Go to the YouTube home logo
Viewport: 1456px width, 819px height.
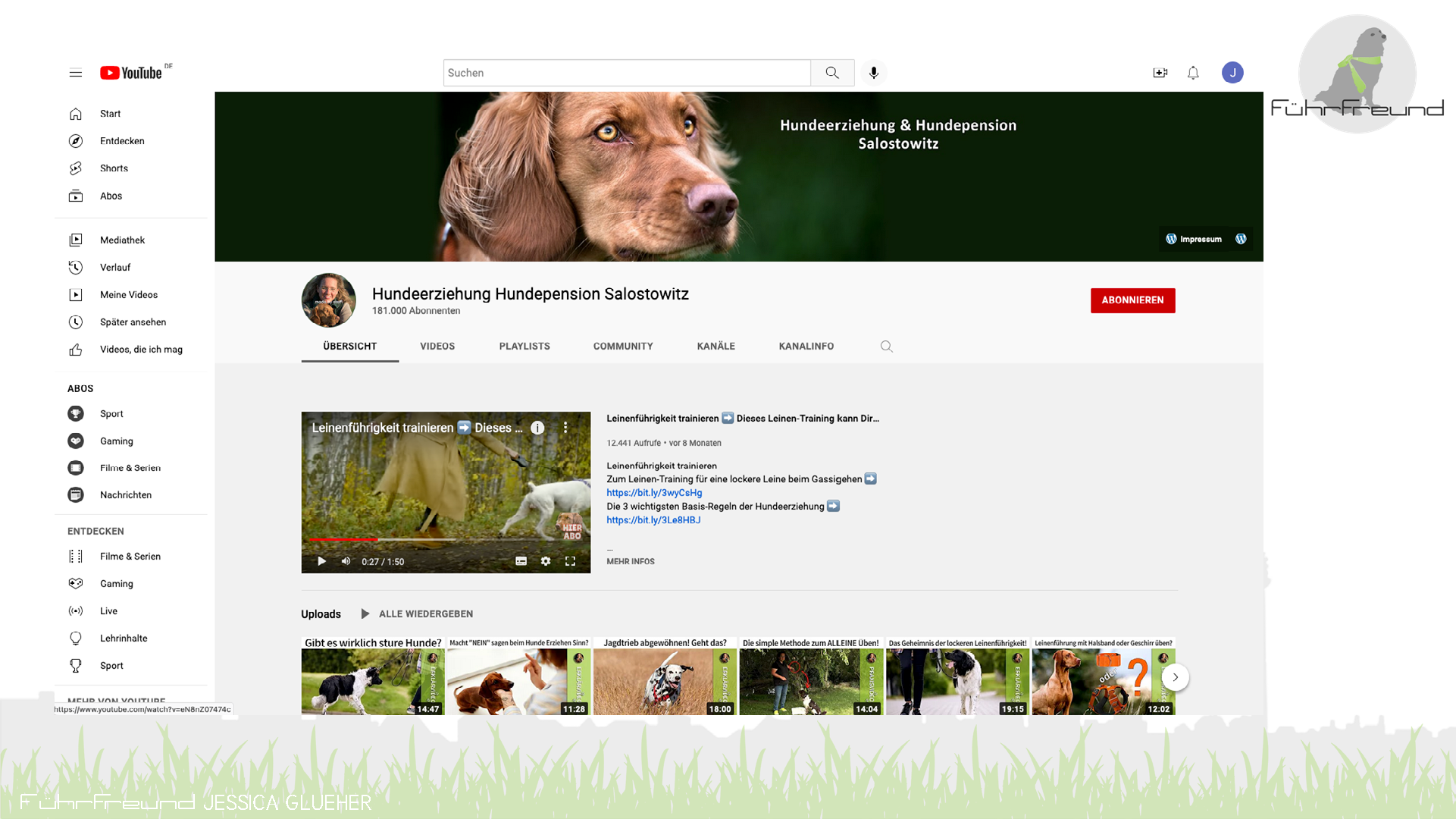tap(131, 73)
